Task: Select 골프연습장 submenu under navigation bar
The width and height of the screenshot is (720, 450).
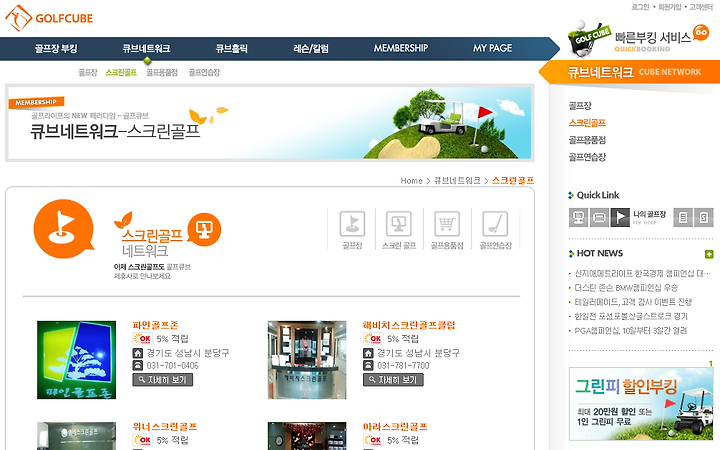Action: tap(204, 73)
